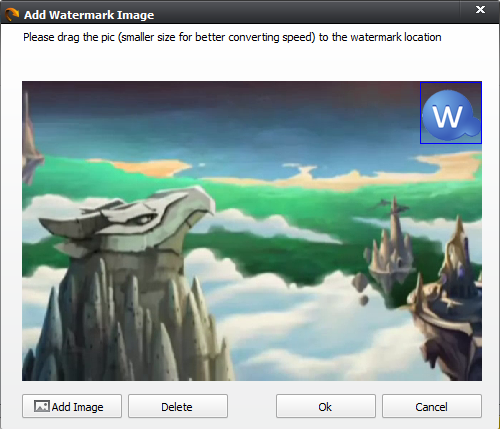Viewport: 500px width, 429px height.
Task: Cancel the watermark dialog
Action: tap(432, 406)
